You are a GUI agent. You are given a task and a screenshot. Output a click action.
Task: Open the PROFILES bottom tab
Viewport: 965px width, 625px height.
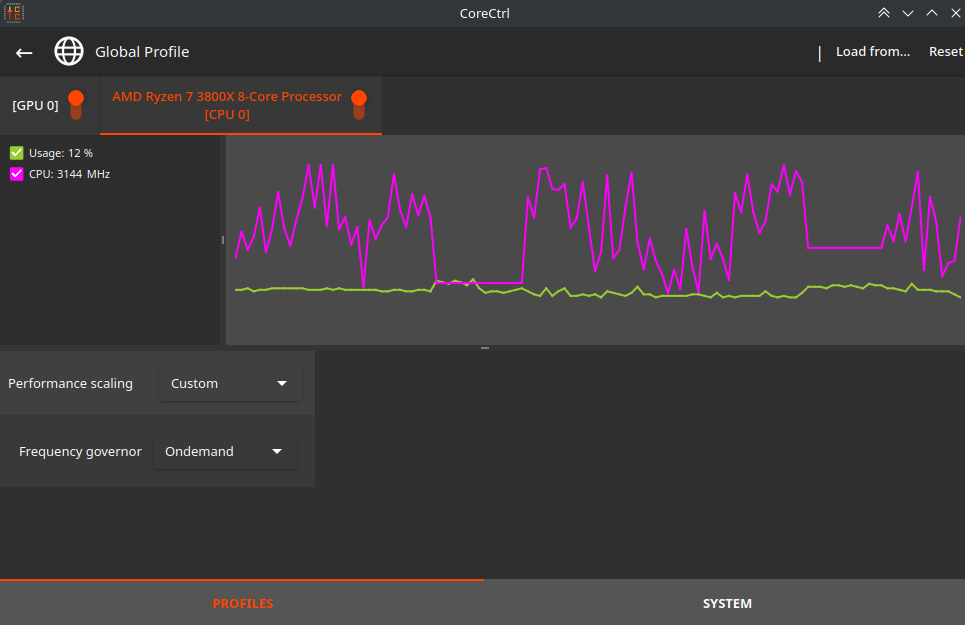click(242, 603)
